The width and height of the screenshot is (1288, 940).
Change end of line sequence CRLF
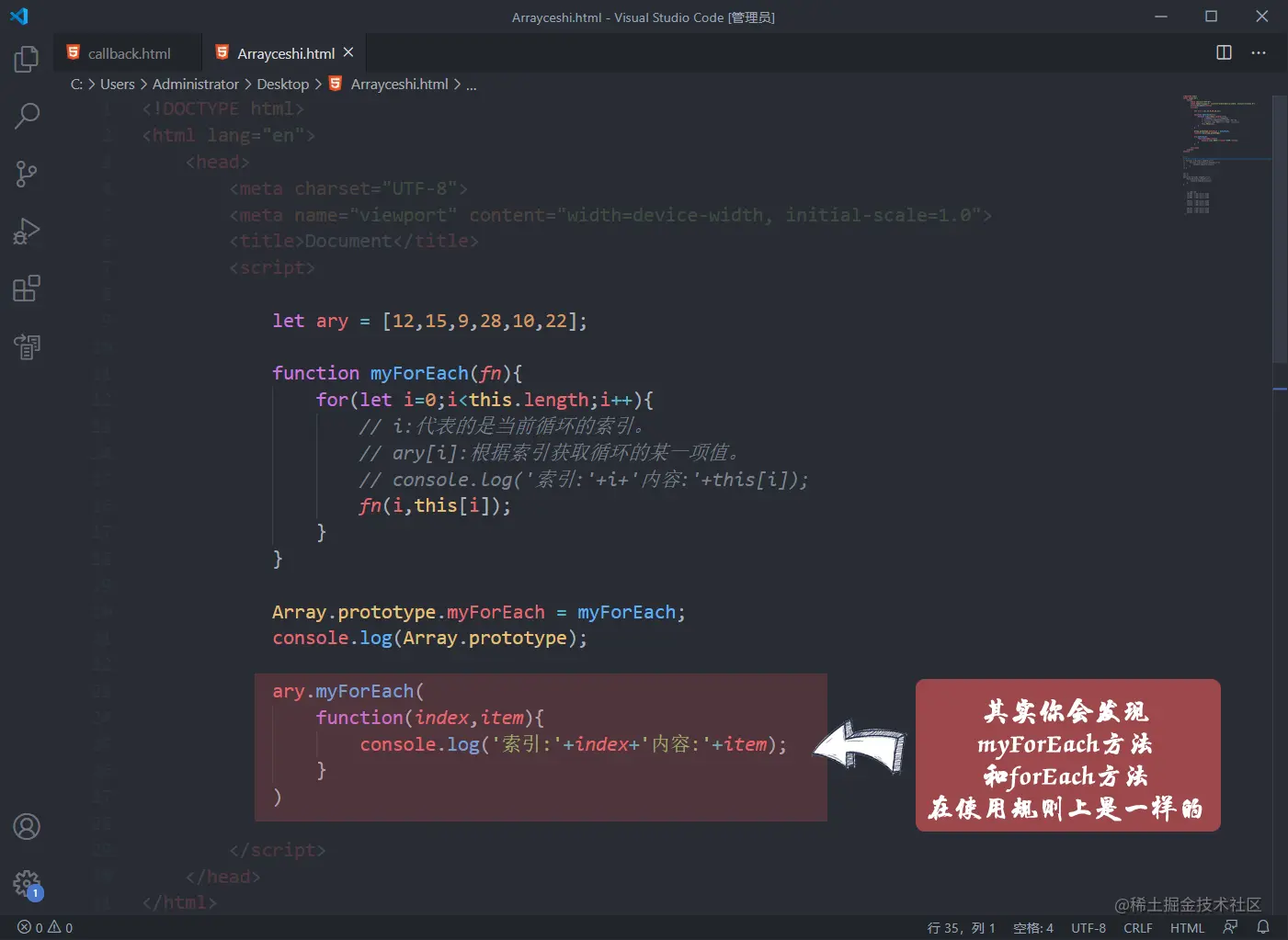1138,927
